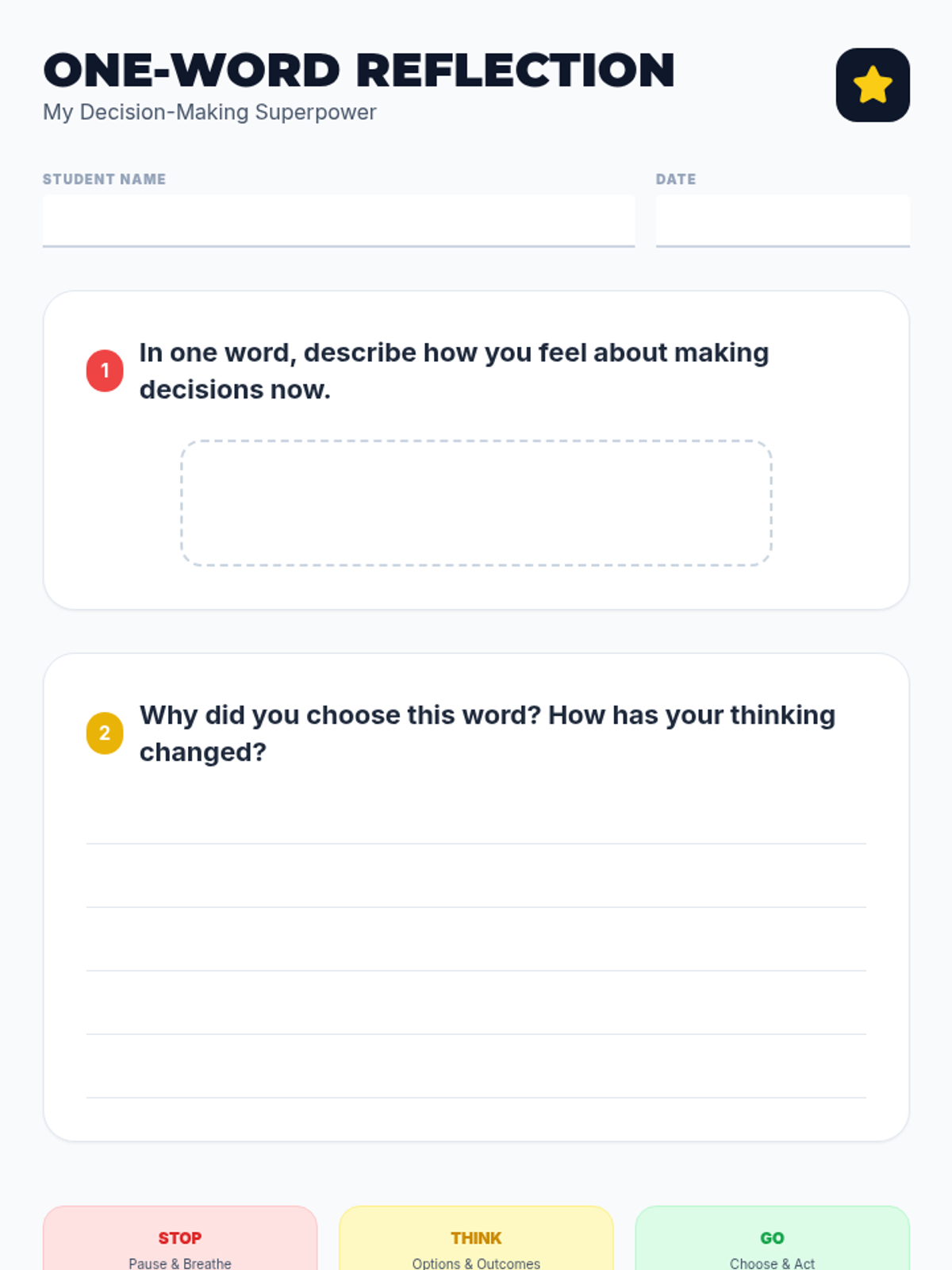Viewport: 952px width, 1270px height.
Task: Focus the Student Name input field
Action: pyautogui.click(x=339, y=221)
